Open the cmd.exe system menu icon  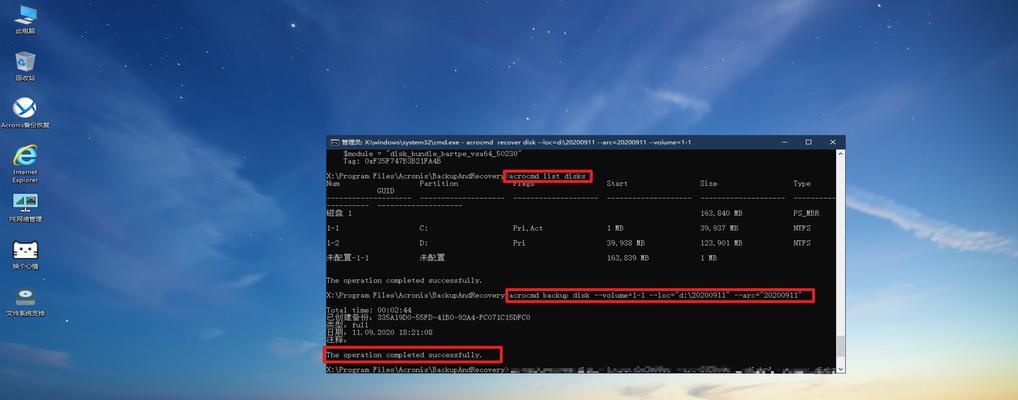click(334, 142)
